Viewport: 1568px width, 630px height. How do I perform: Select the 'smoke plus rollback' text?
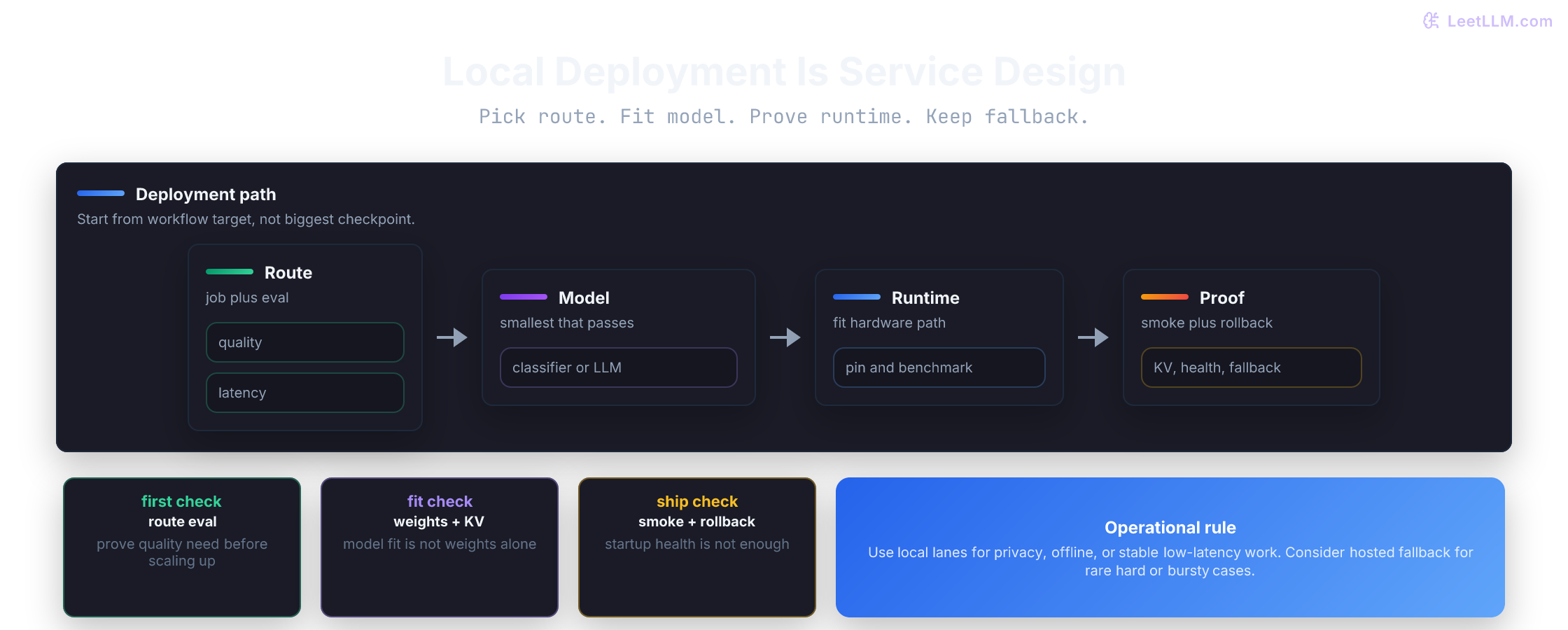(1207, 323)
